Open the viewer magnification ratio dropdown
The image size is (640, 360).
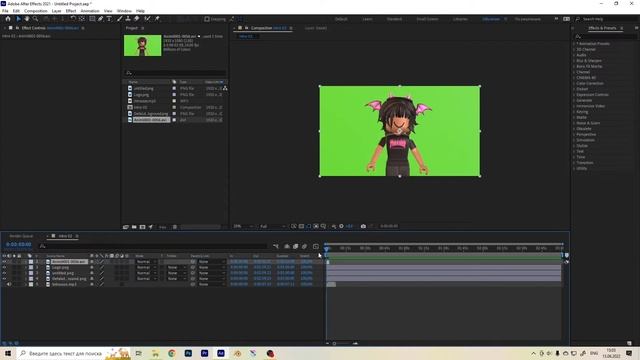pyautogui.click(x=243, y=226)
